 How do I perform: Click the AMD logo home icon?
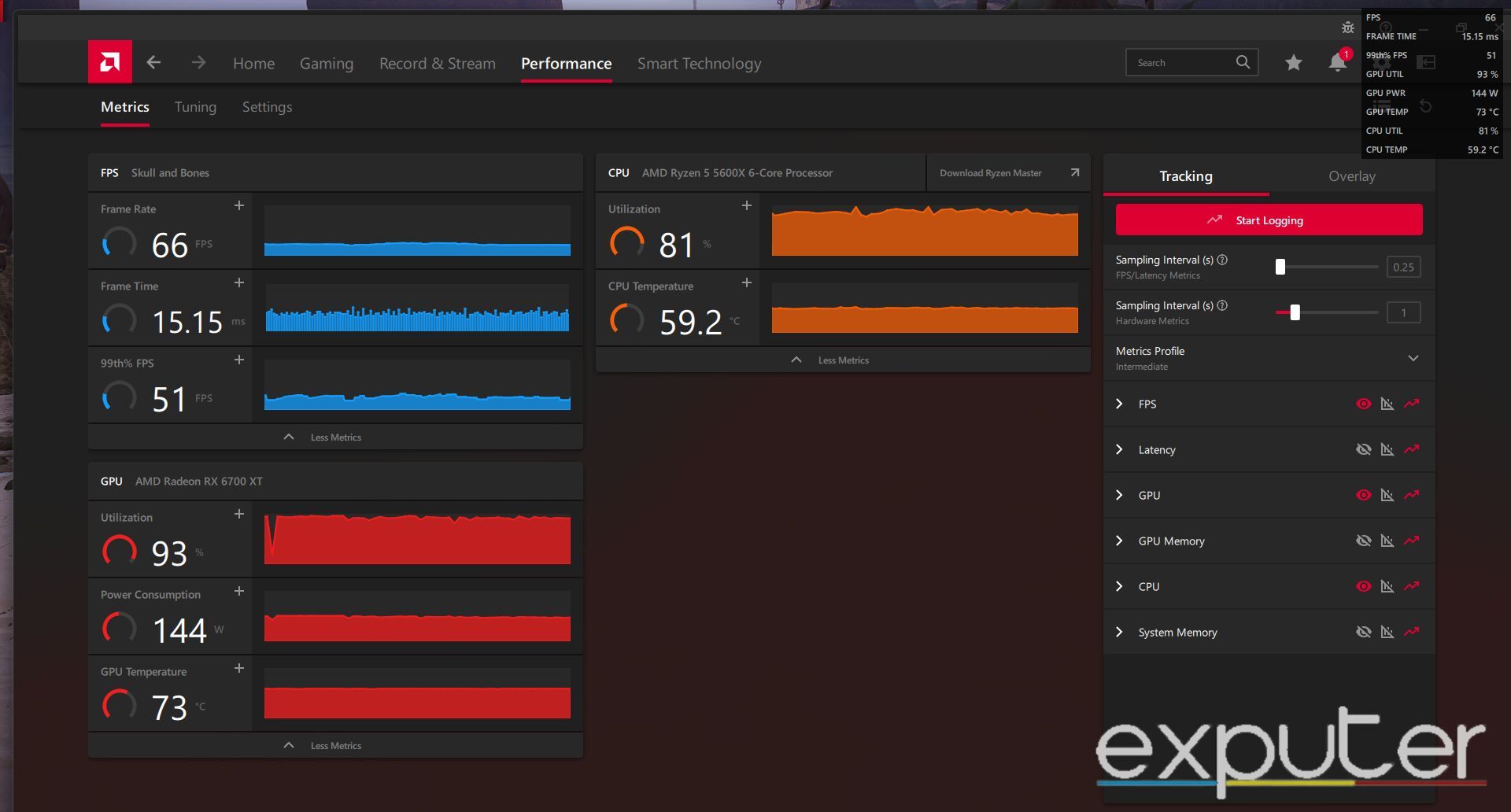[109, 61]
